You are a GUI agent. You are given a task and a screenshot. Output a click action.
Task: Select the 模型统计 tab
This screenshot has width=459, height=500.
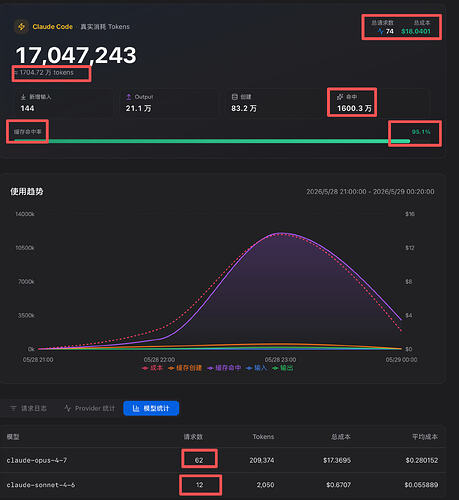151,408
